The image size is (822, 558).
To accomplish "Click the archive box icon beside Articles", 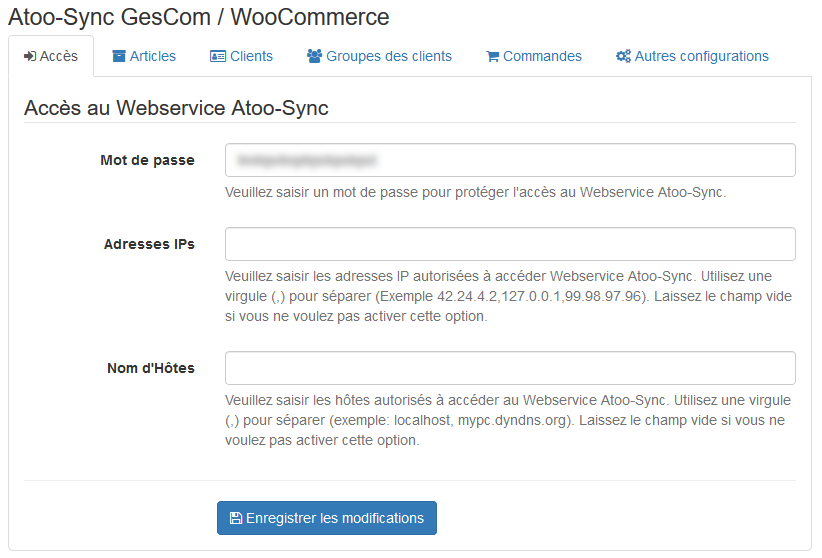I will pyautogui.click(x=119, y=56).
